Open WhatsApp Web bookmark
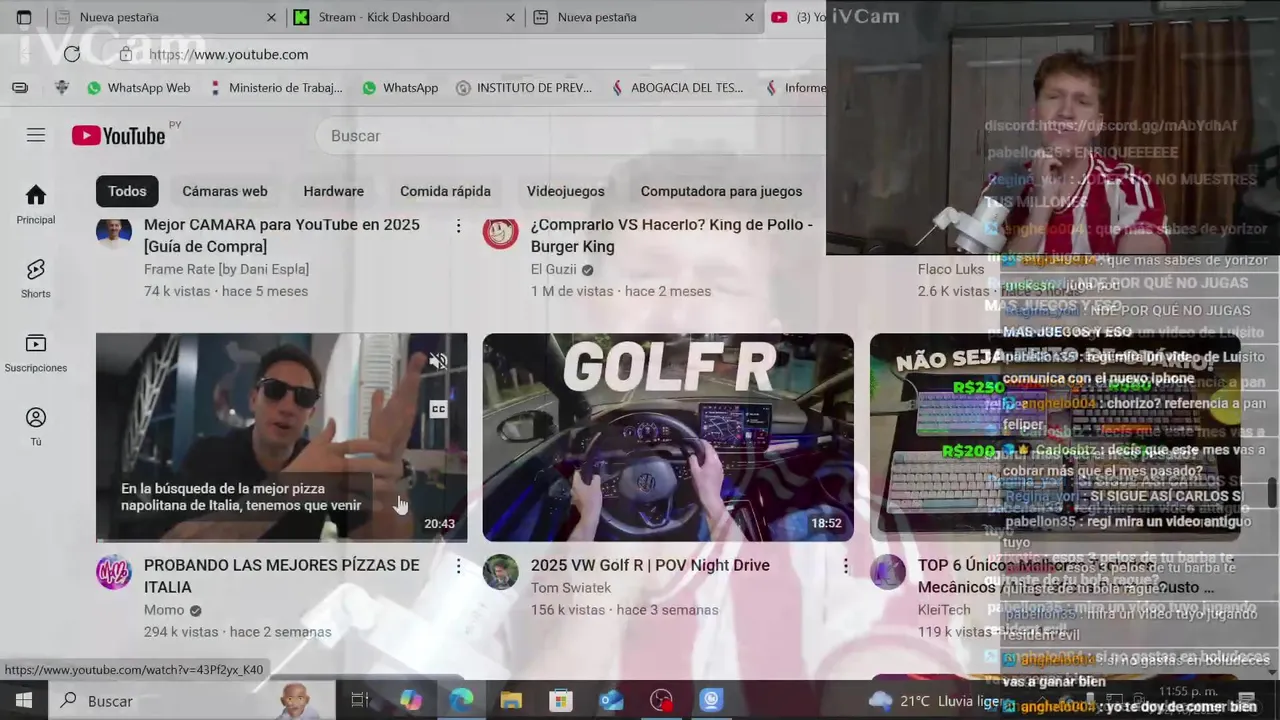Screen dimensions: 1280x720 [x=138, y=88]
